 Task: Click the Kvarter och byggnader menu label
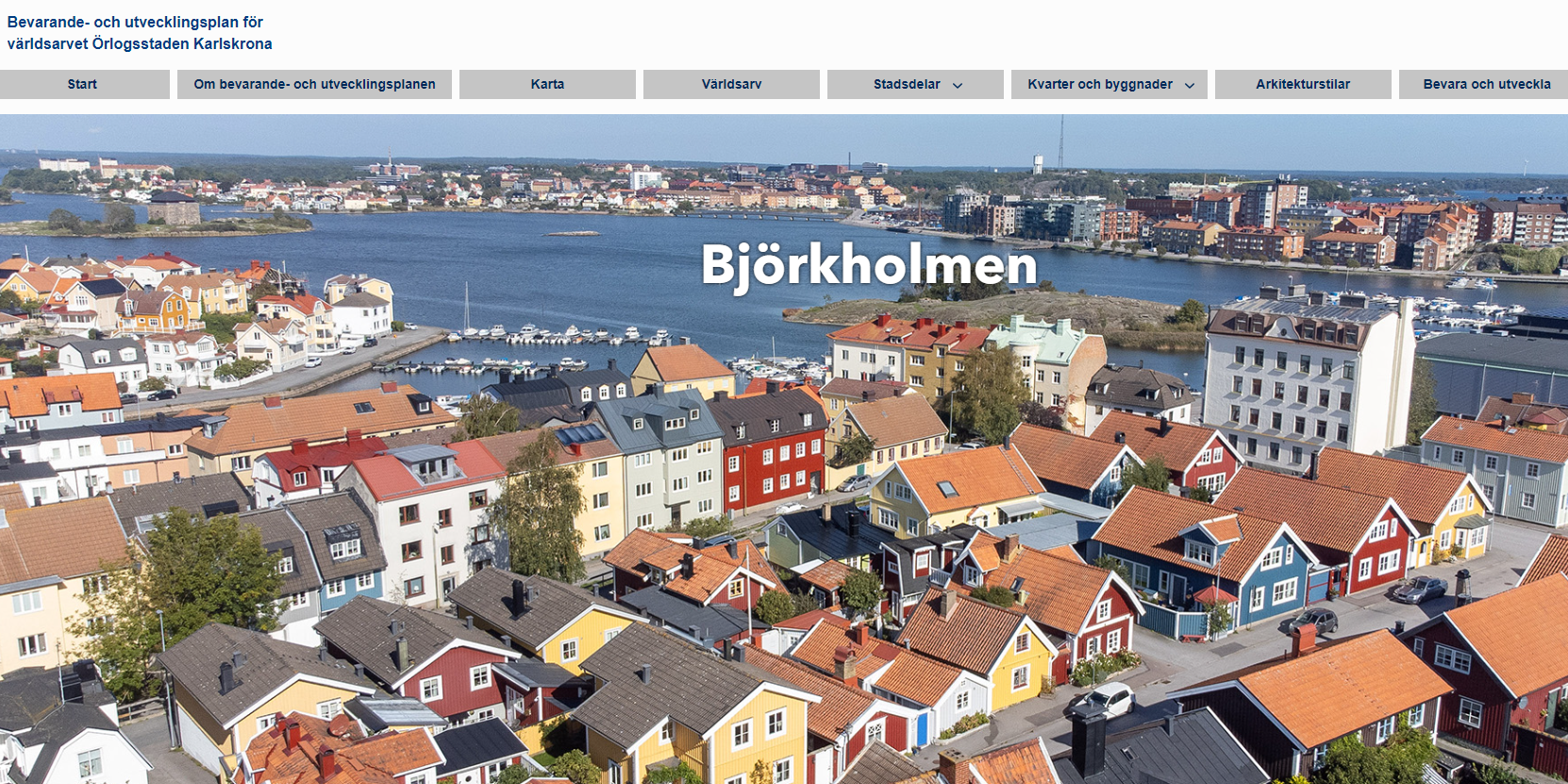pyautogui.click(x=1100, y=84)
